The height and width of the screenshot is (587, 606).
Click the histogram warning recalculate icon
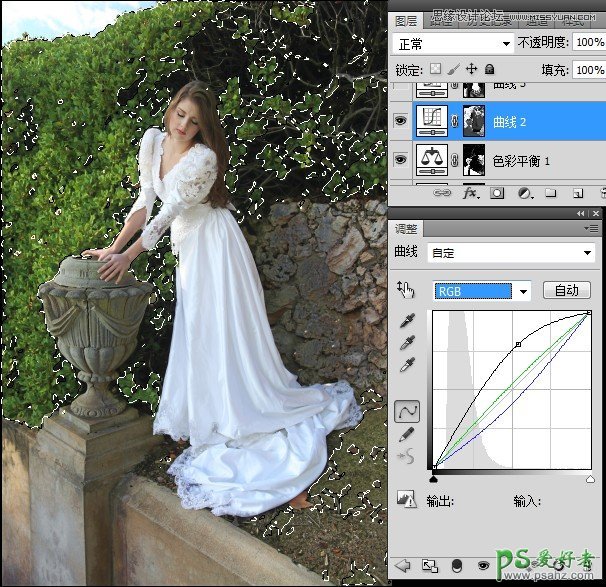[406, 497]
